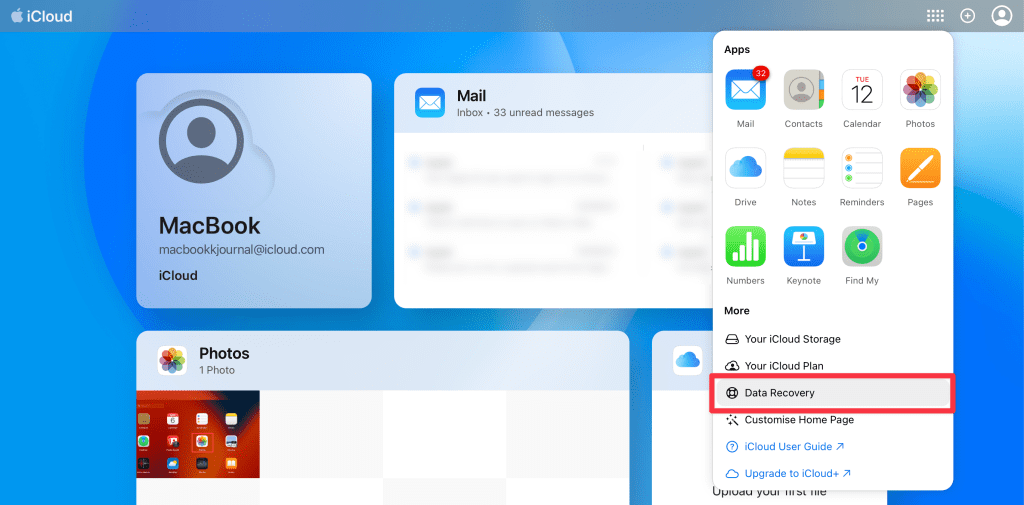Click the Photos icon in Photos tile header

pos(172,361)
